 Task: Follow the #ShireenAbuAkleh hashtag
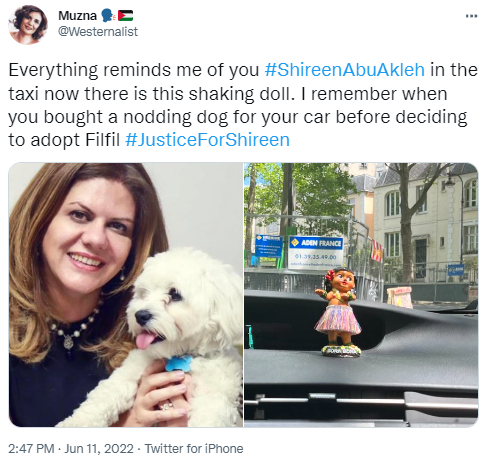(345, 70)
